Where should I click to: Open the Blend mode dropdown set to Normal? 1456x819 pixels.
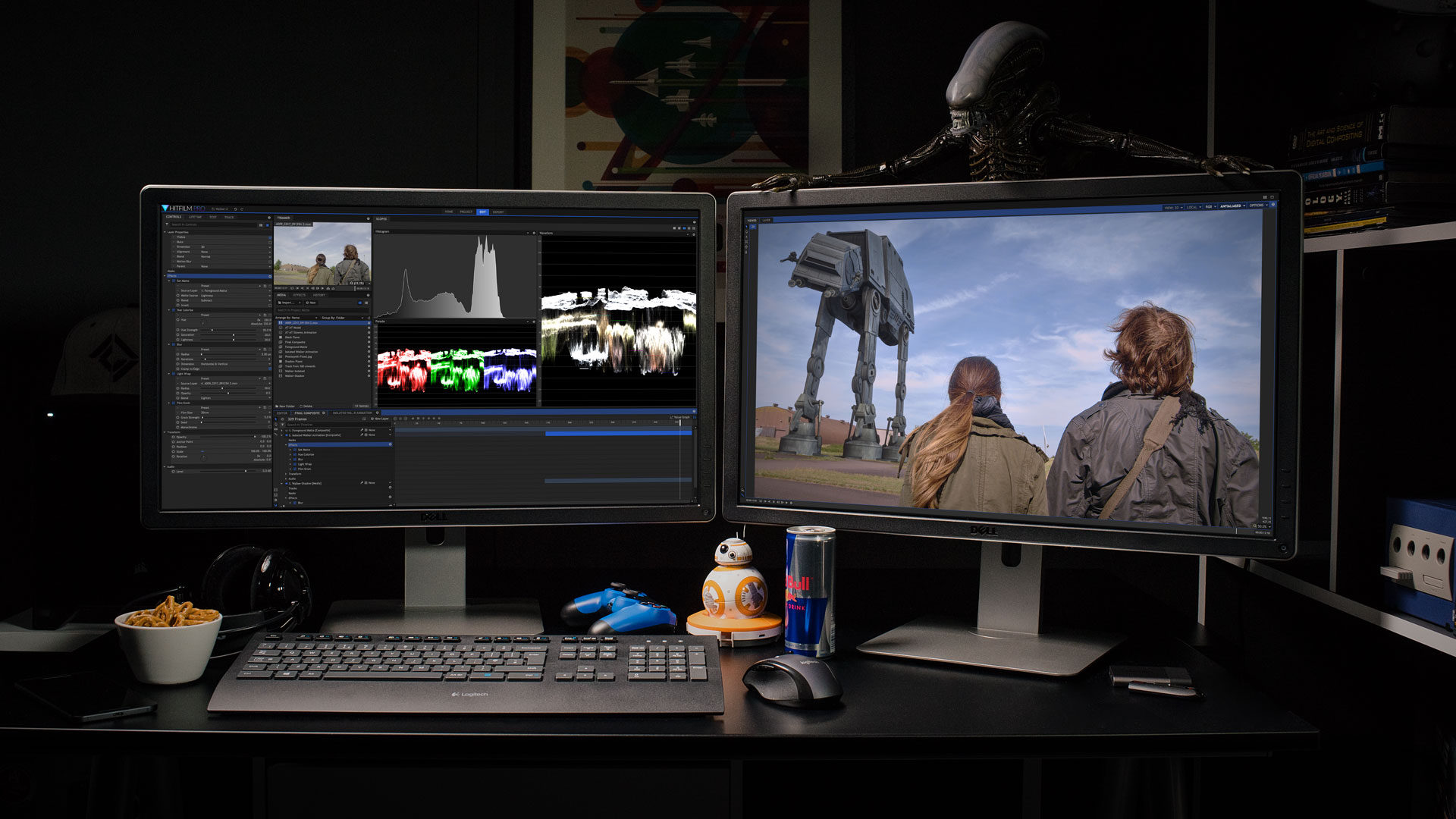pyautogui.click(x=236, y=256)
